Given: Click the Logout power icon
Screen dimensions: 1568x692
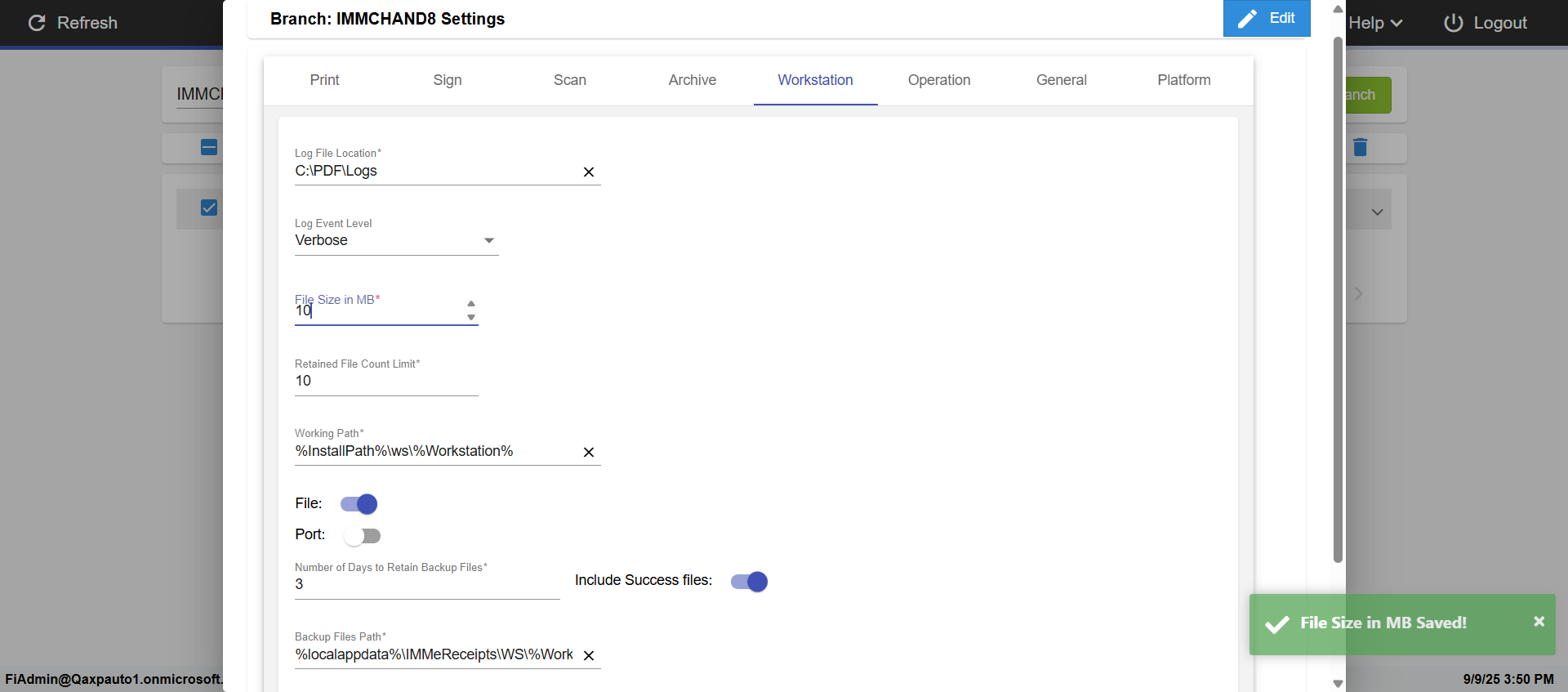Looking at the screenshot, I should coord(1453,23).
